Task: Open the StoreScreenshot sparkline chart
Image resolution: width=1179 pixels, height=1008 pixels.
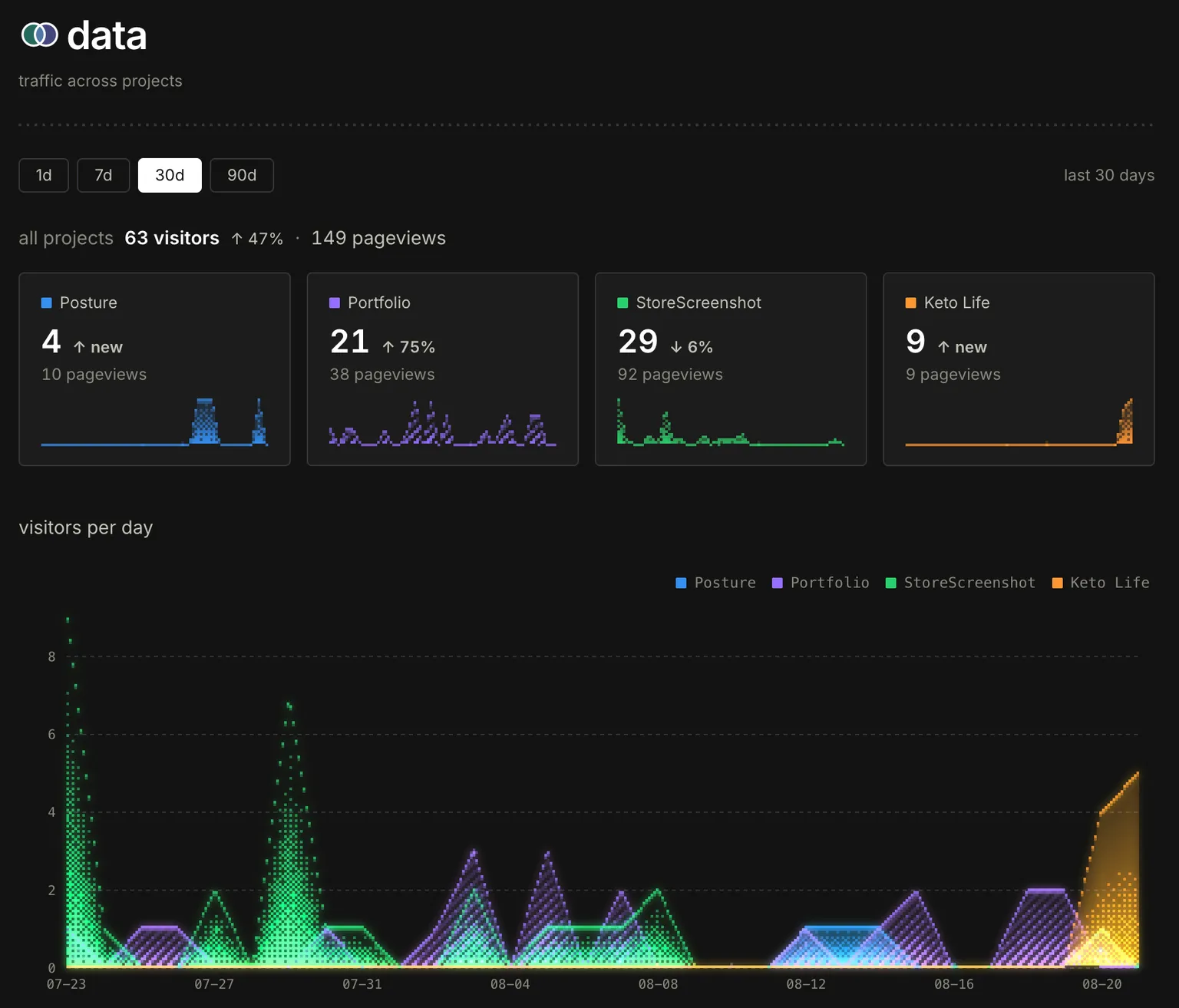Action: pyautogui.click(x=731, y=421)
